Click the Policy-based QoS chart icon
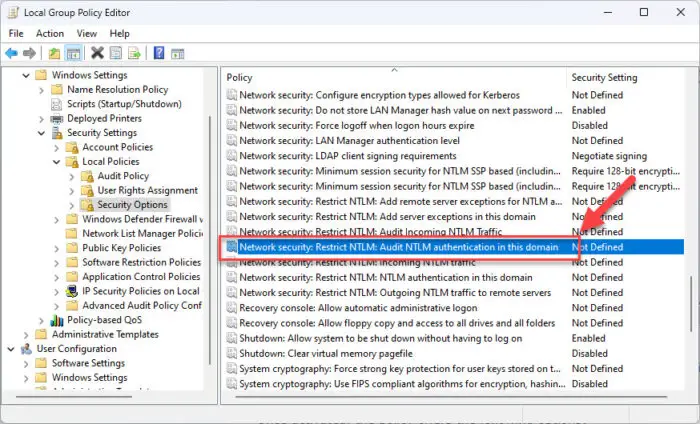The height and width of the screenshot is (424, 700). pos(57,320)
